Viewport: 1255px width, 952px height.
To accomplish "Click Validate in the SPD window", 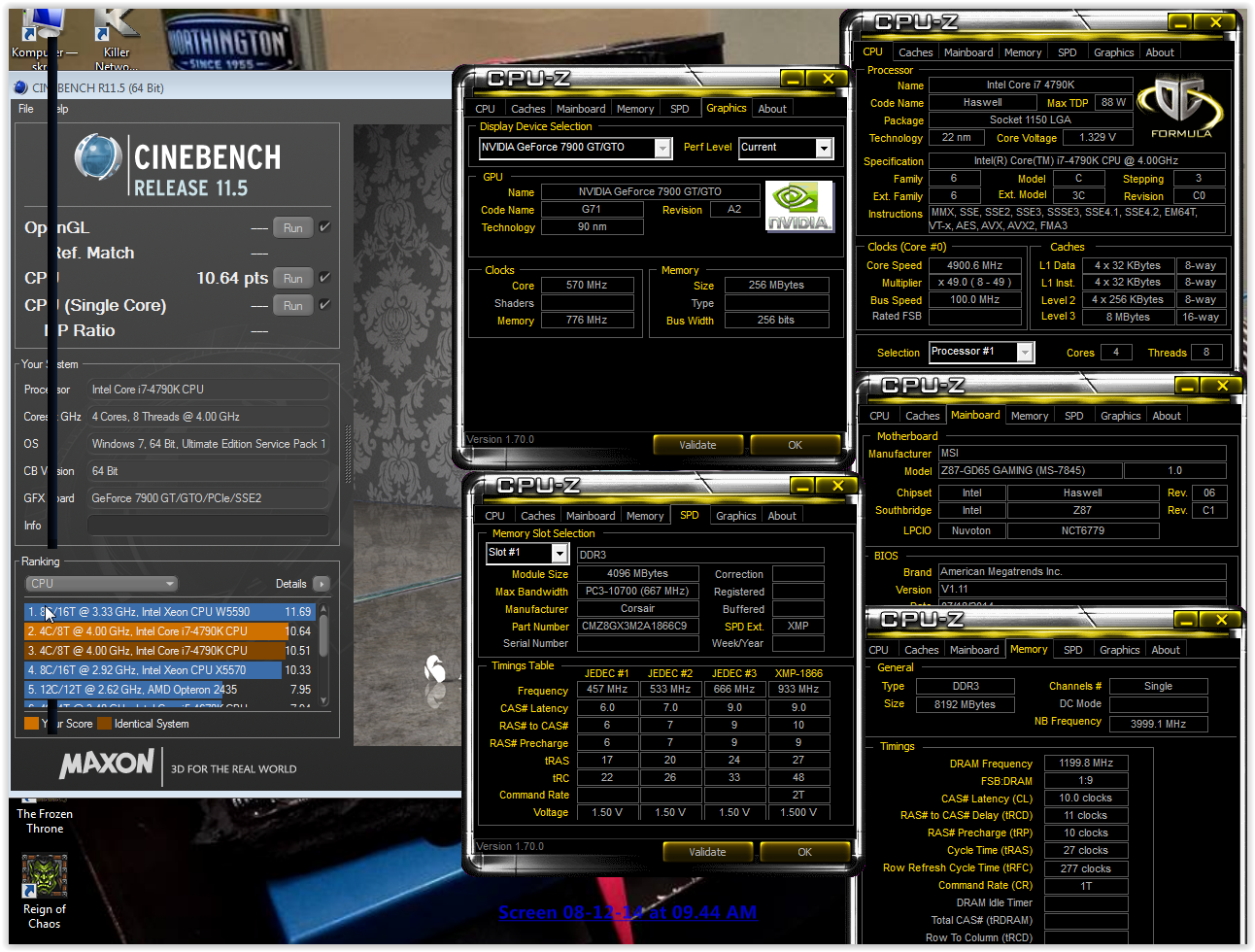I will pos(707,852).
